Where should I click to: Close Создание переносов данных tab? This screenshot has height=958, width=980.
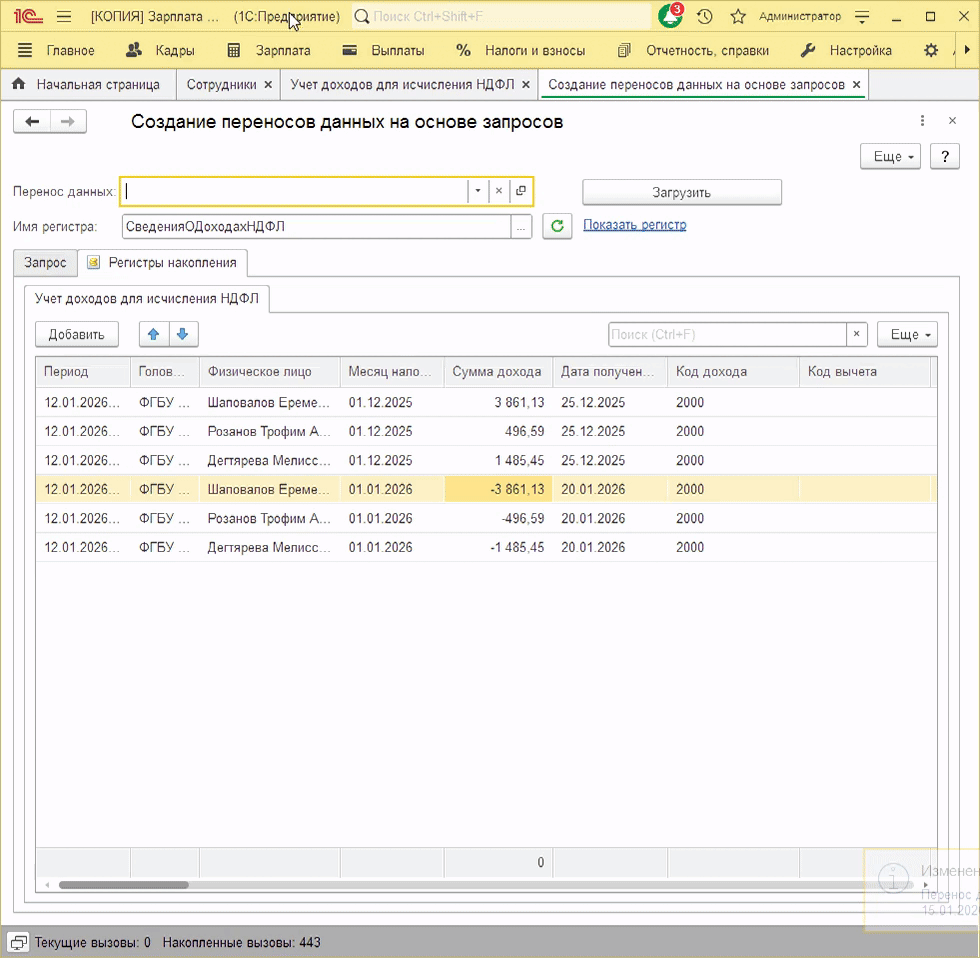point(857,84)
